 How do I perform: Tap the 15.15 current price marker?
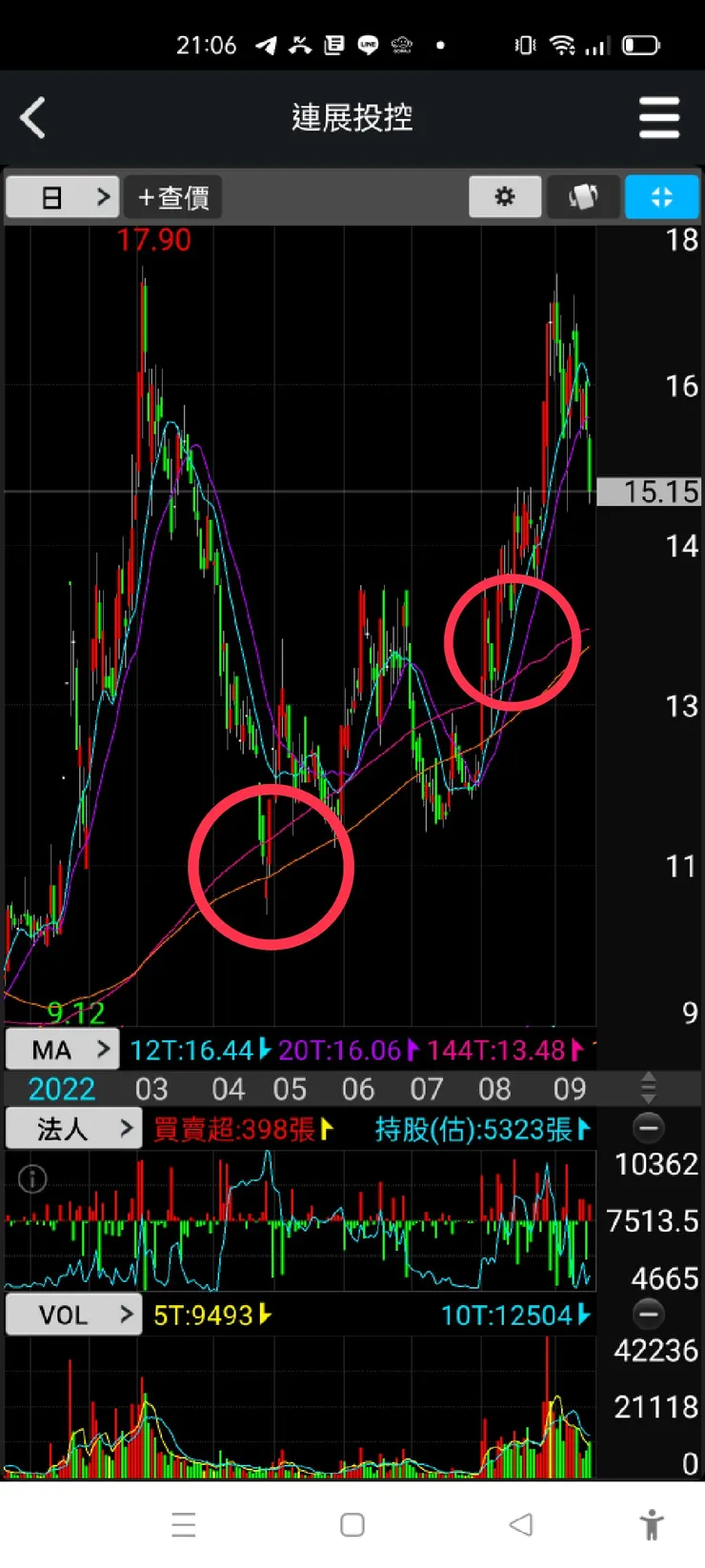pyautogui.click(x=649, y=492)
